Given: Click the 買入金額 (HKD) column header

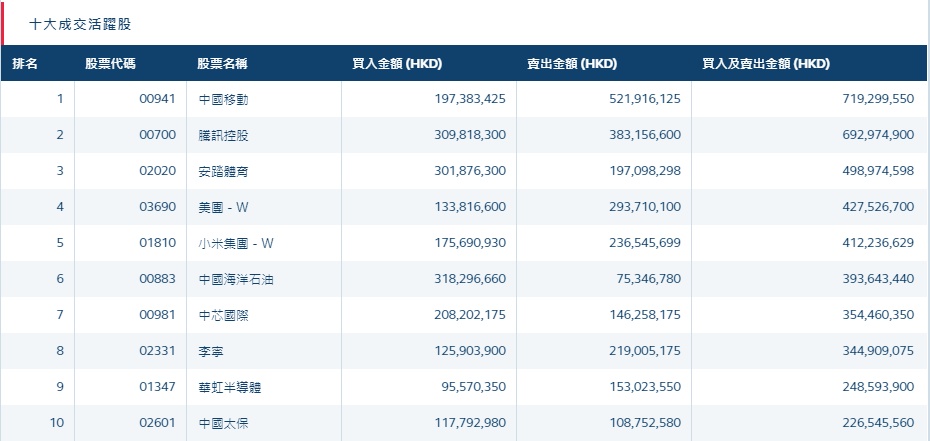Looking at the screenshot, I should 397,64.
